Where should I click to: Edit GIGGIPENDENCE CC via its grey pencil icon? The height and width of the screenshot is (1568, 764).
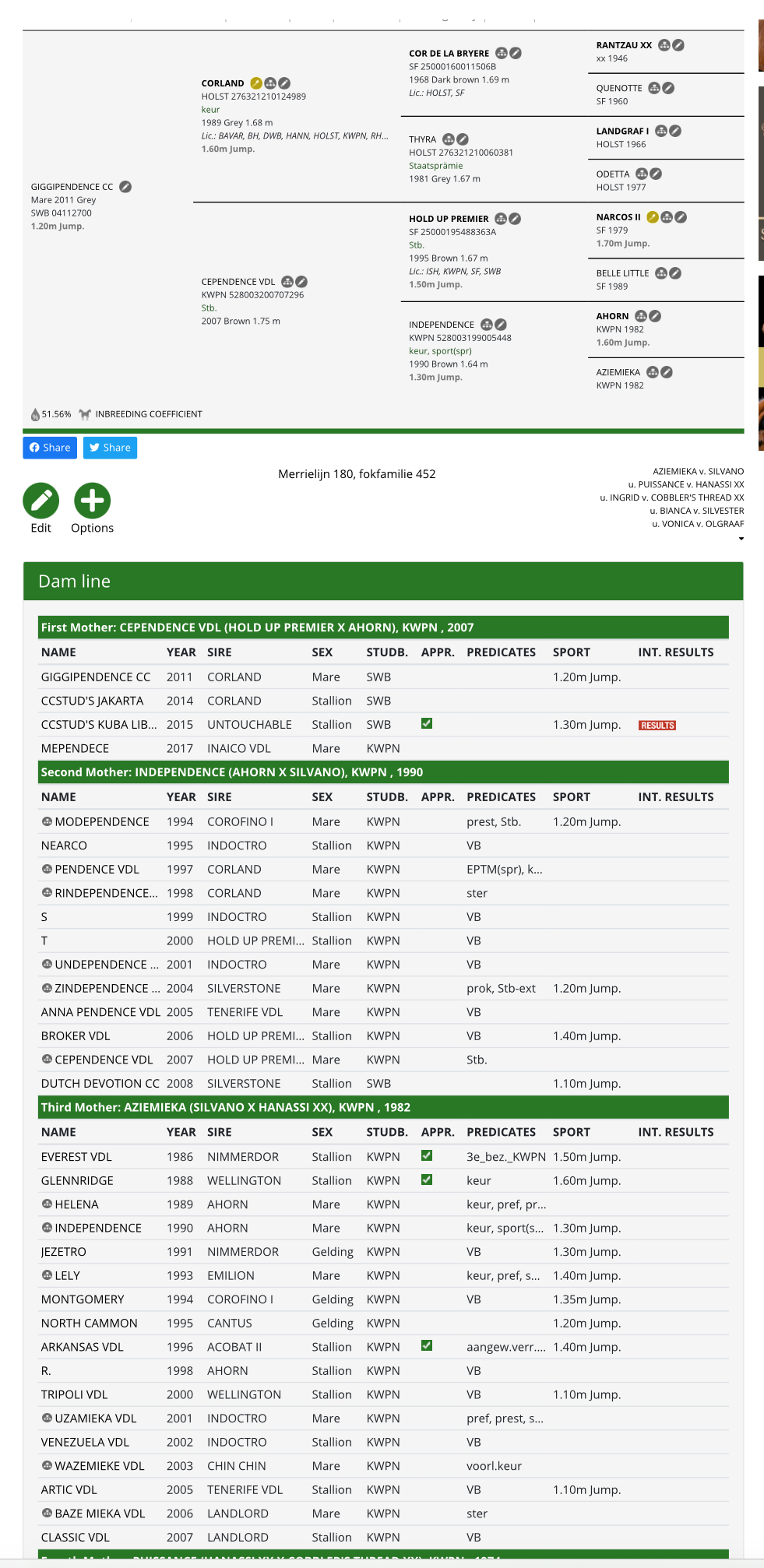(125, 186)
